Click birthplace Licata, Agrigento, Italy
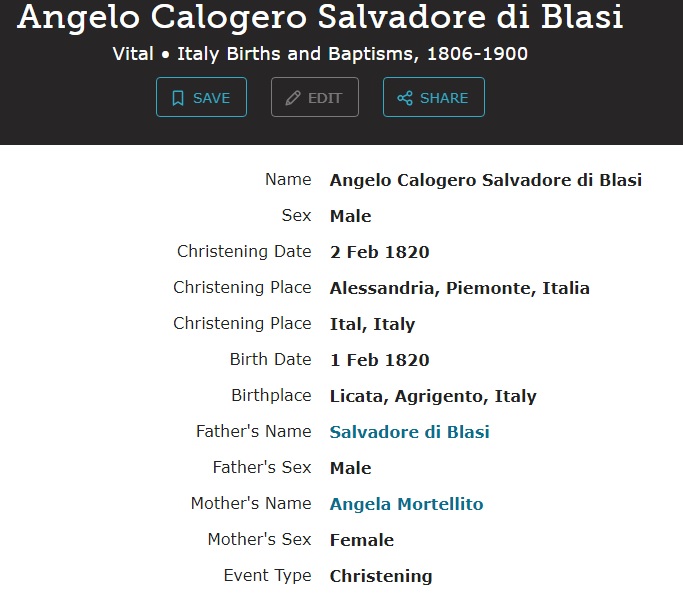 click(433, 396)
